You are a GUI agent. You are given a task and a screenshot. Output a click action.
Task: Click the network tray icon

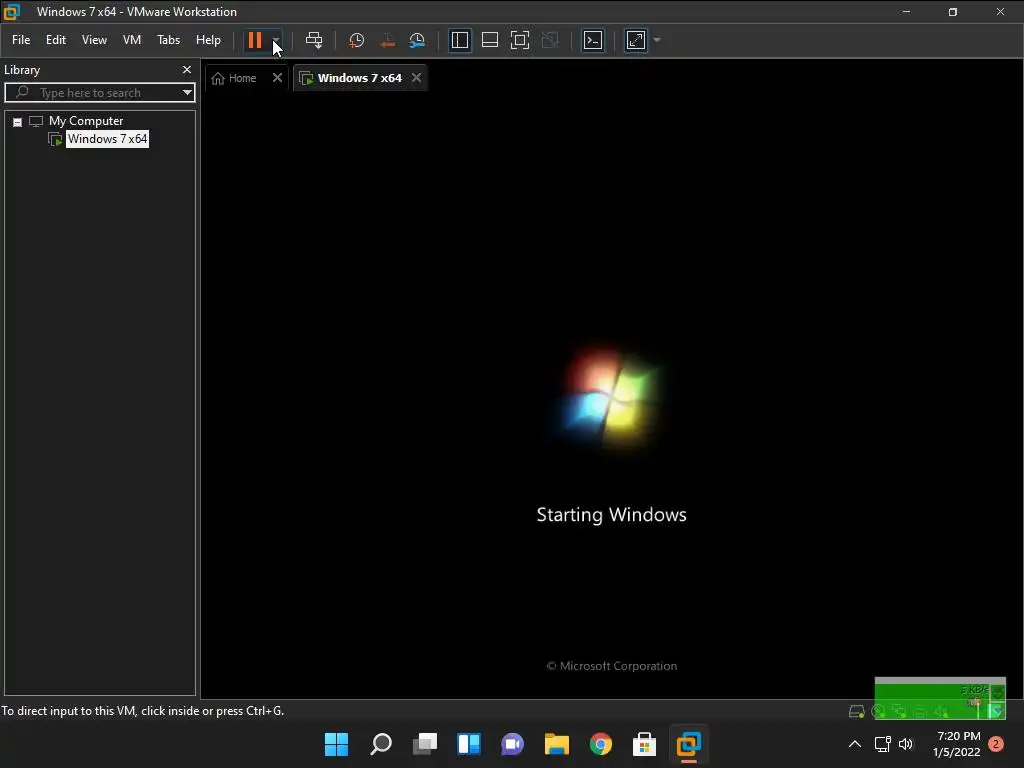[882, 744]
